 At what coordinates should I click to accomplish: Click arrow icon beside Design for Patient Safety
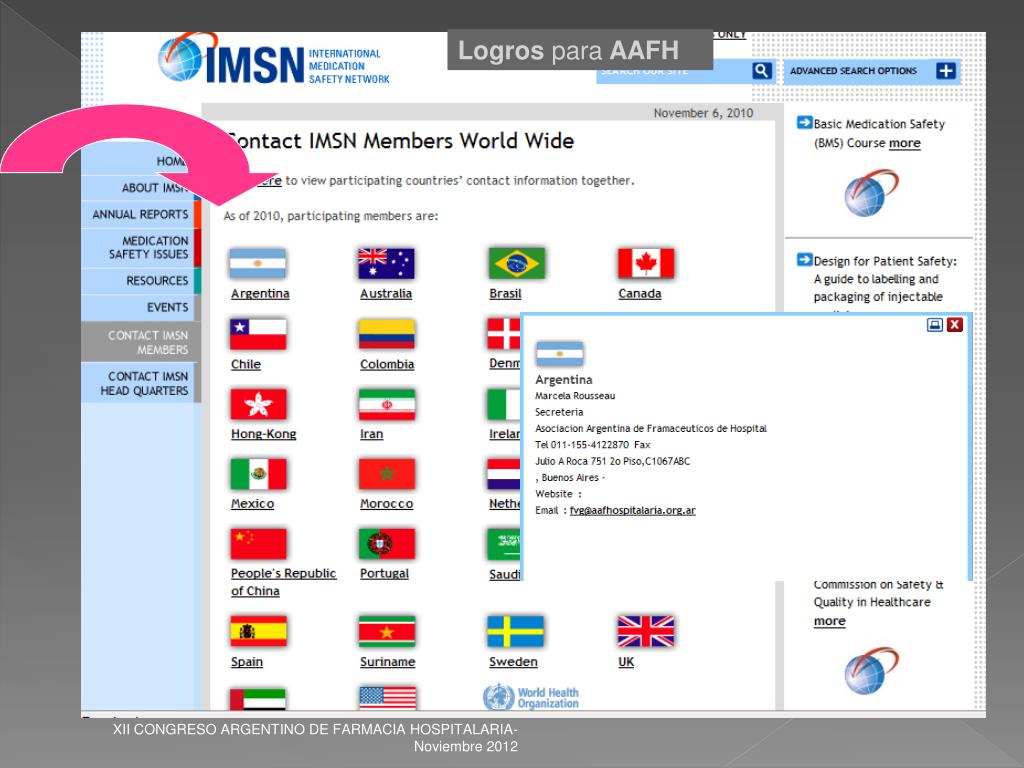click(x=805, y=260)
